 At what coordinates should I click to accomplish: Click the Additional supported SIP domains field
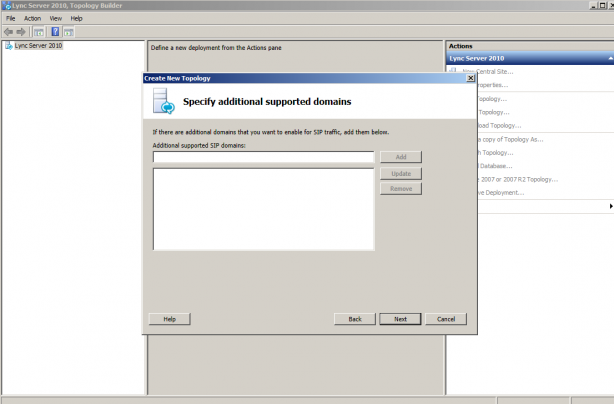264,157
